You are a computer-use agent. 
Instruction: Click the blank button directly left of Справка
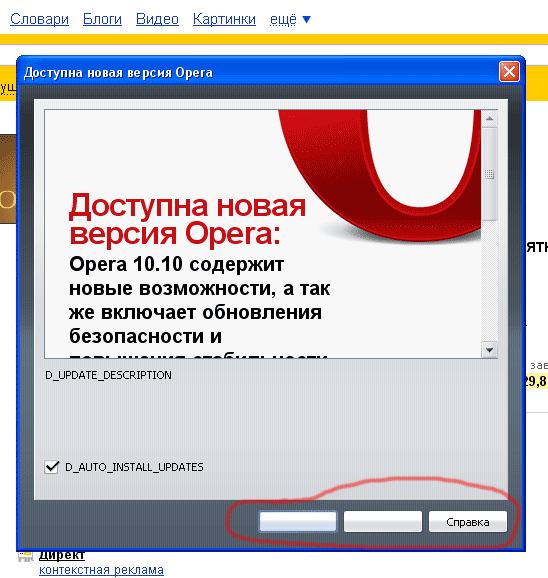[383, 521]
